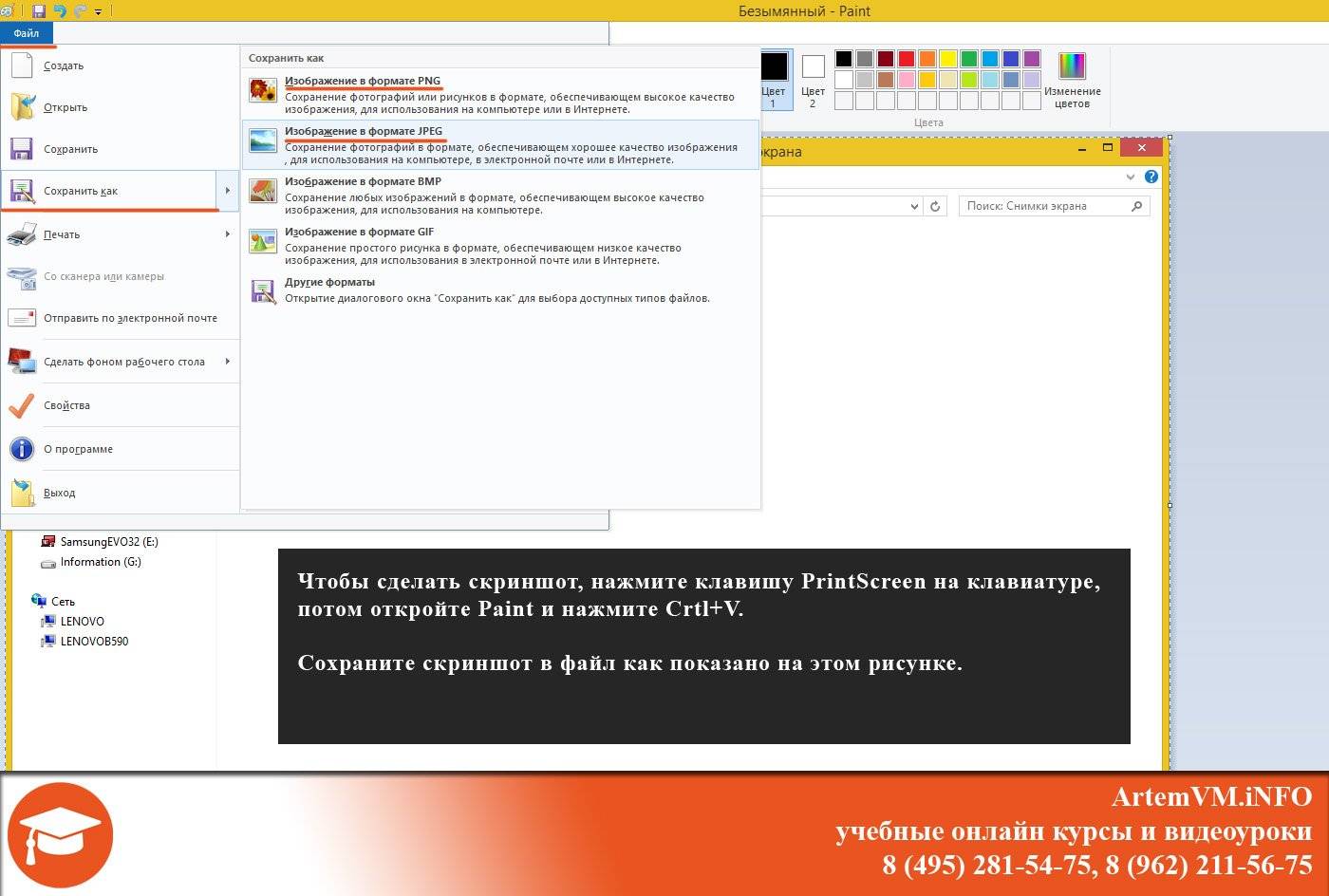This screenshot has height=896, width=1329.
Task: Pick the dark gray swatch in top row
Action: (x=865, y=59)
